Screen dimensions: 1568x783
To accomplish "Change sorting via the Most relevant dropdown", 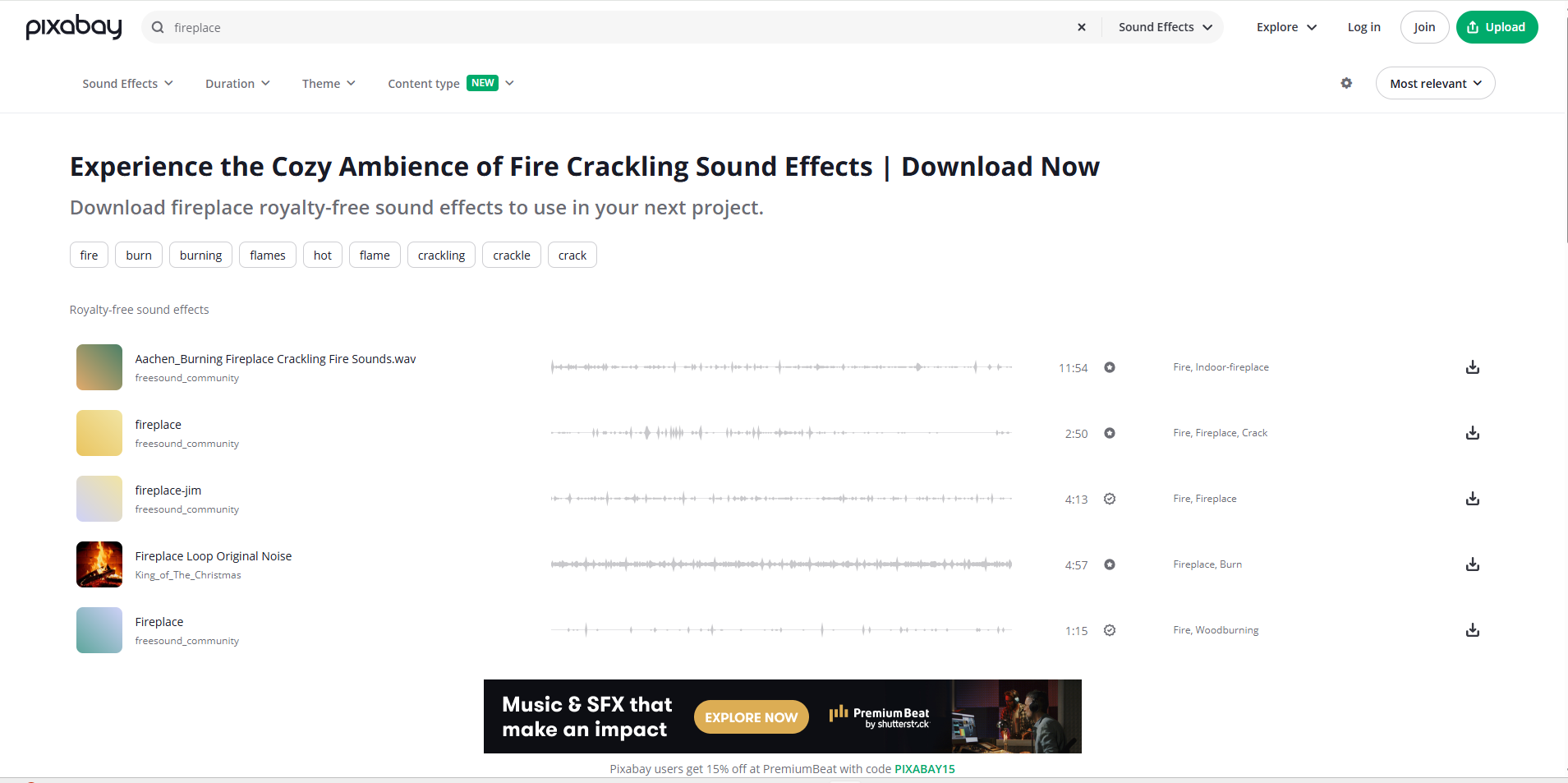I will point(1434,83).
